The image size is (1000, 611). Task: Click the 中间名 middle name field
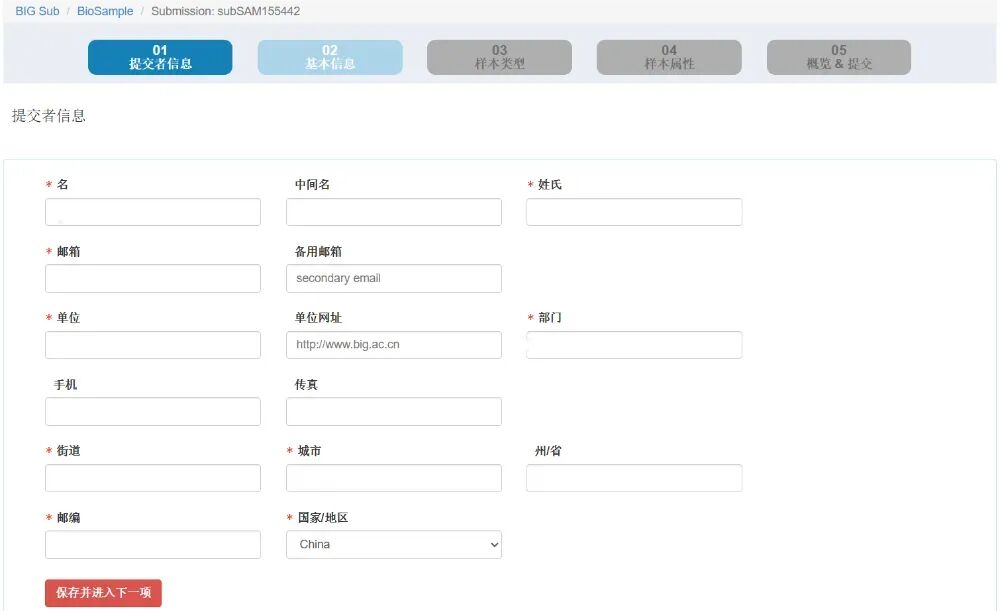click(x=393, y=211)
